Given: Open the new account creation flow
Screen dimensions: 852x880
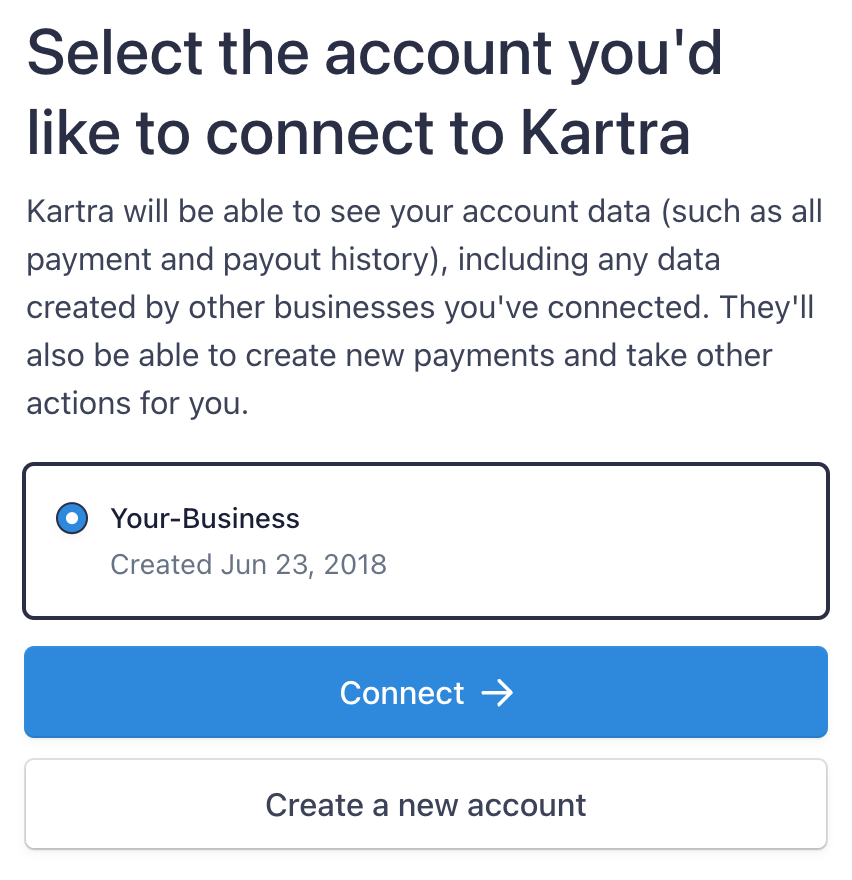Looking at the screenshot, I should (426, 804).
